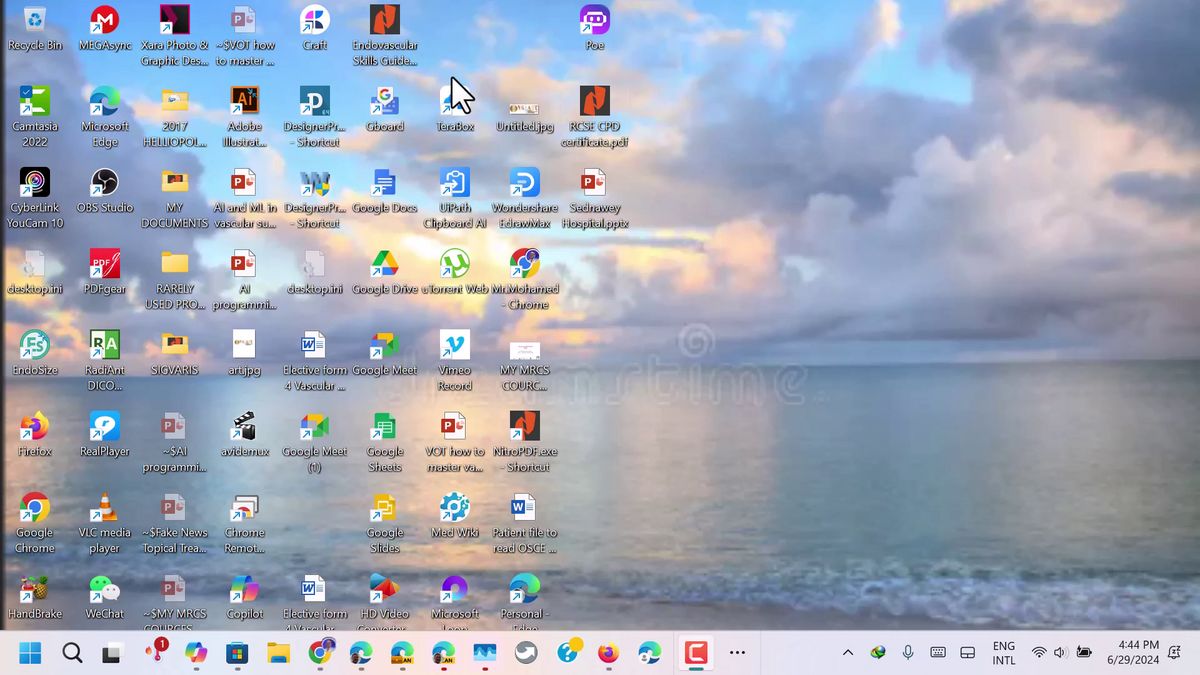This screenshot has width=1200, height=675.
Task: Open taskbar Search
Action: click(x=72, y=653)
